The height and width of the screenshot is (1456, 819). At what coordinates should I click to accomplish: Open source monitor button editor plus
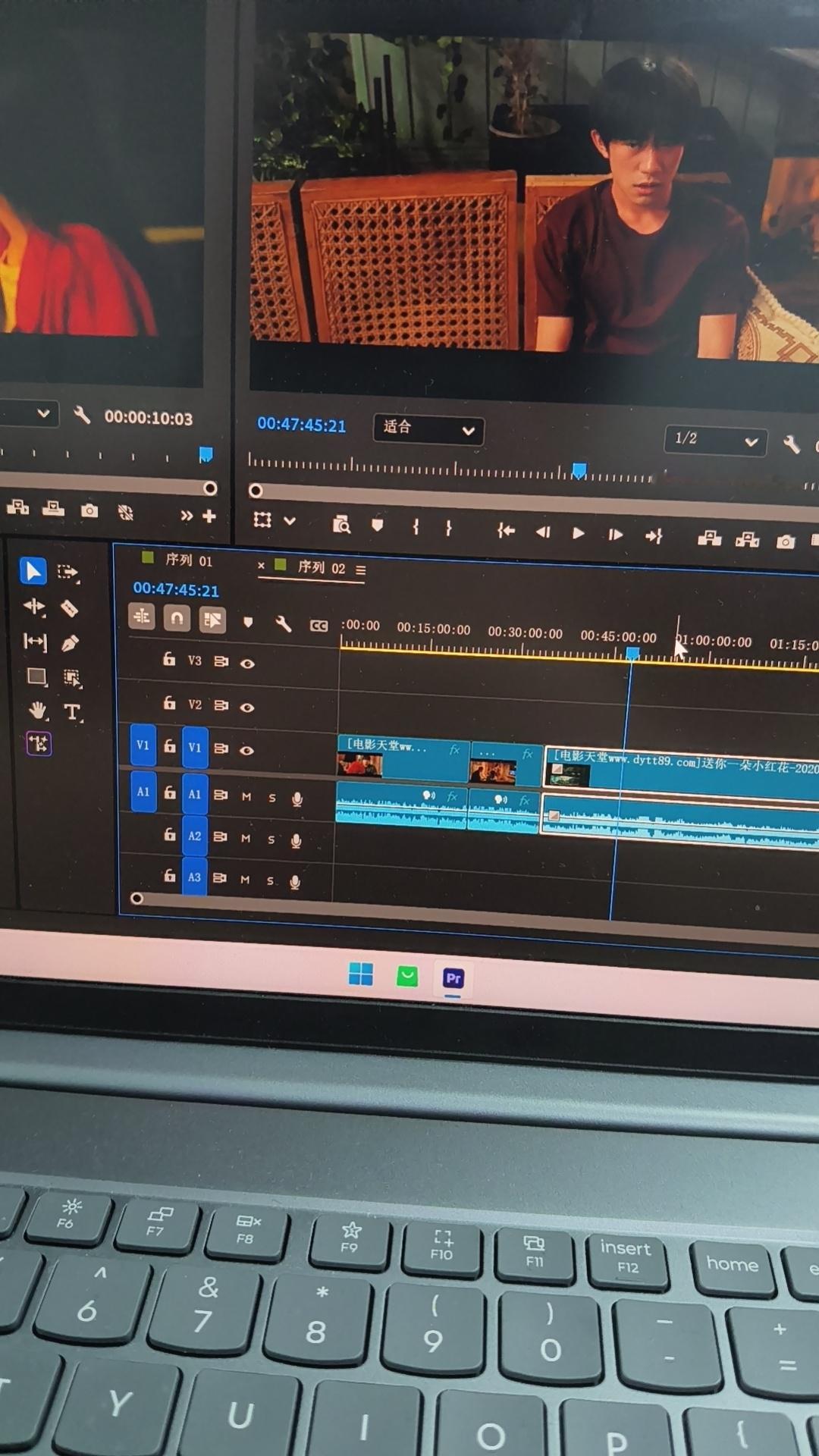209,516
